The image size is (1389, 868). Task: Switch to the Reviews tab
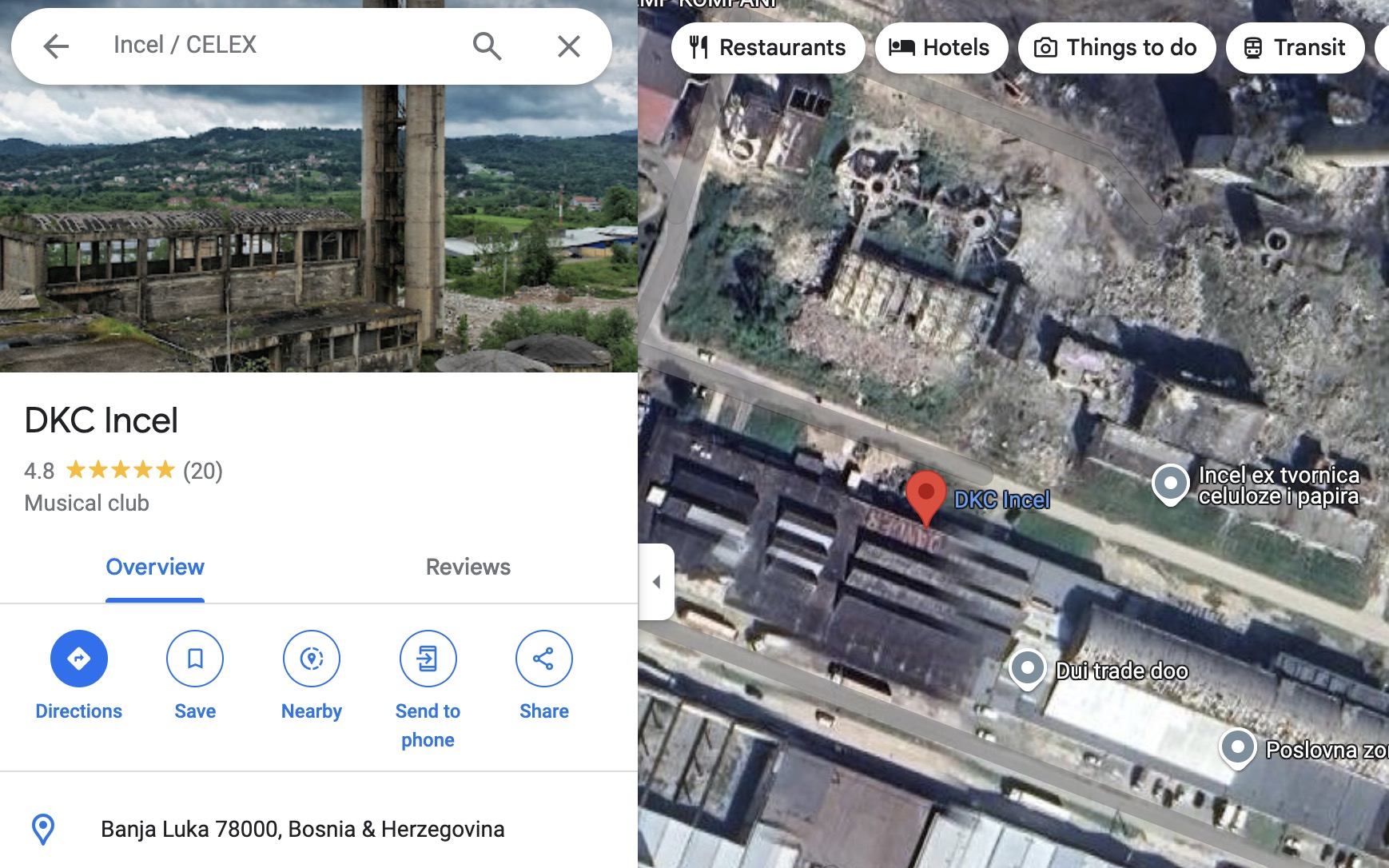468,567
